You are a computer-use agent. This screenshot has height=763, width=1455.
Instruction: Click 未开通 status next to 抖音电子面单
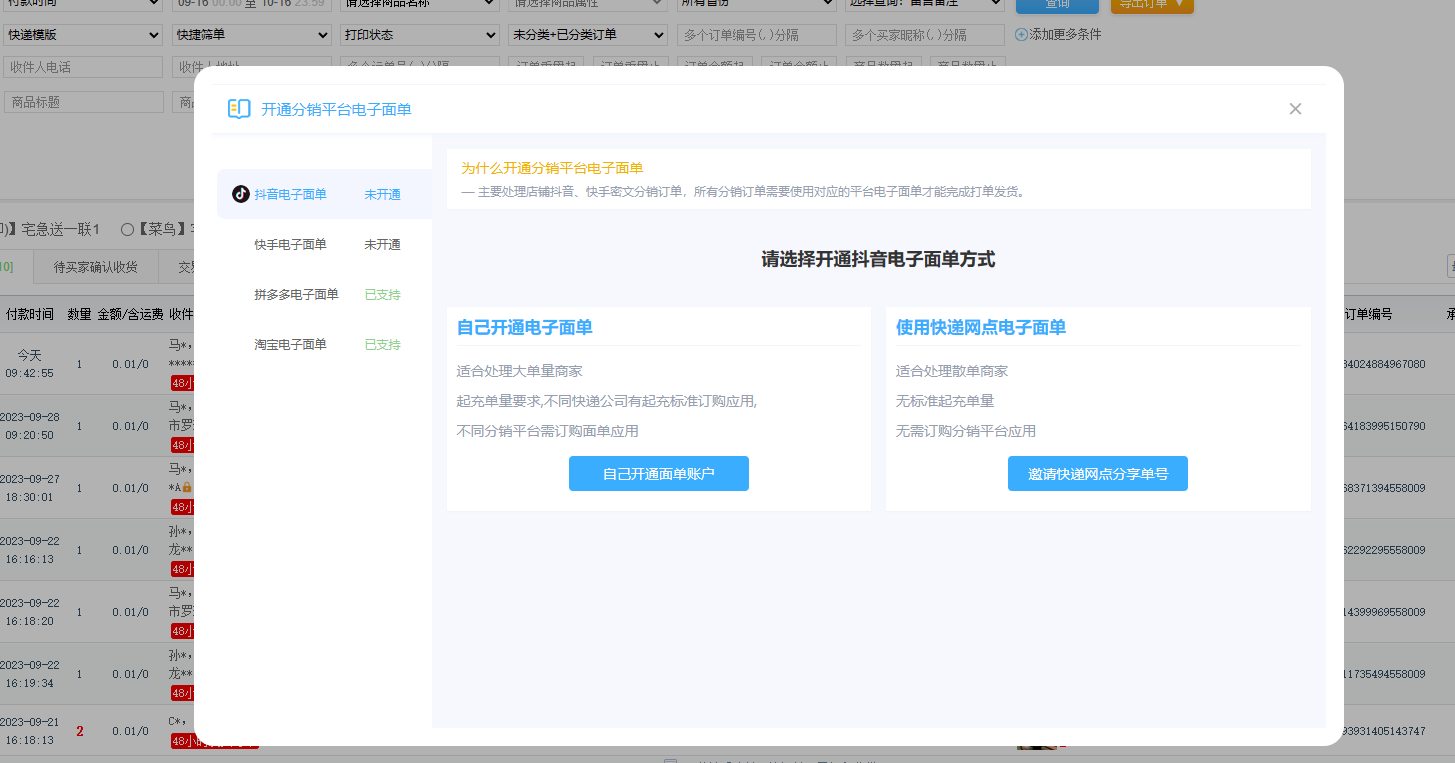(382, 194)
